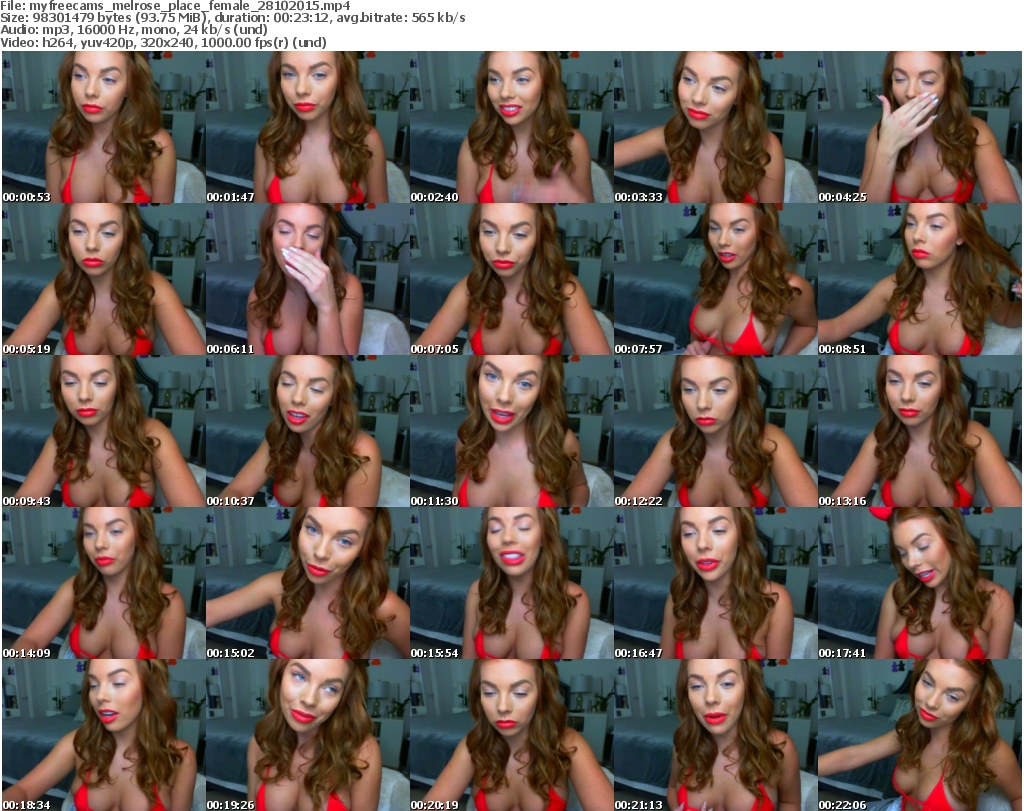Select the thumbnail stamped 00:16:47

coord(716,583)
